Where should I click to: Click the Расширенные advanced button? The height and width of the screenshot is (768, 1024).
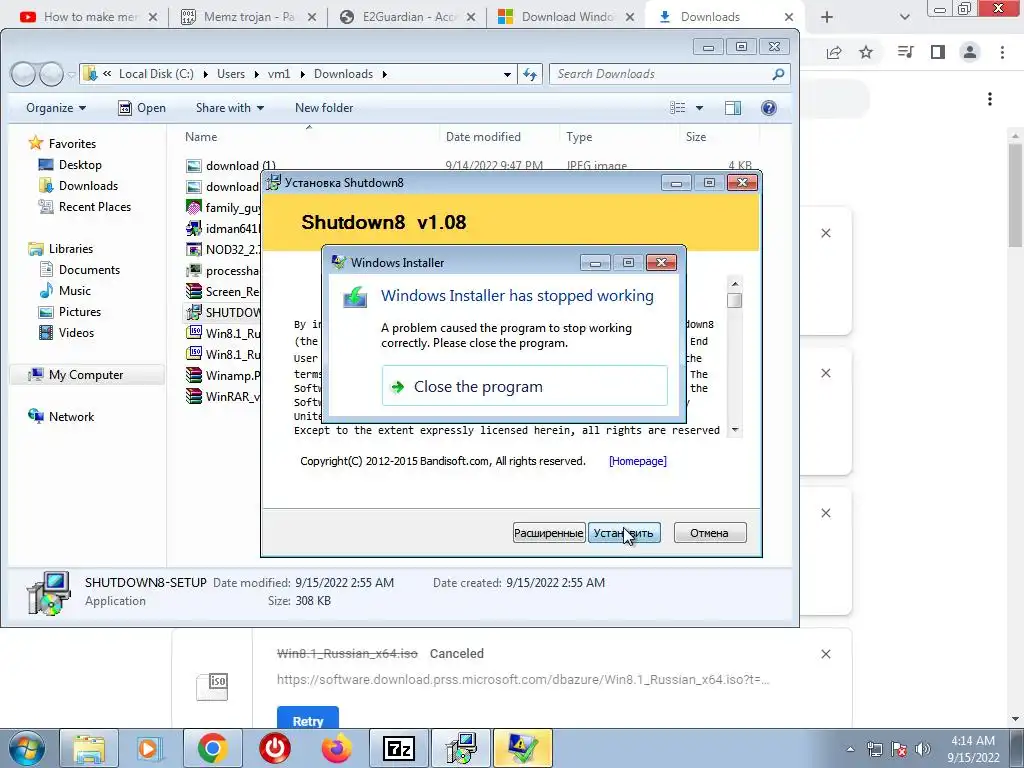pos(549,533)
